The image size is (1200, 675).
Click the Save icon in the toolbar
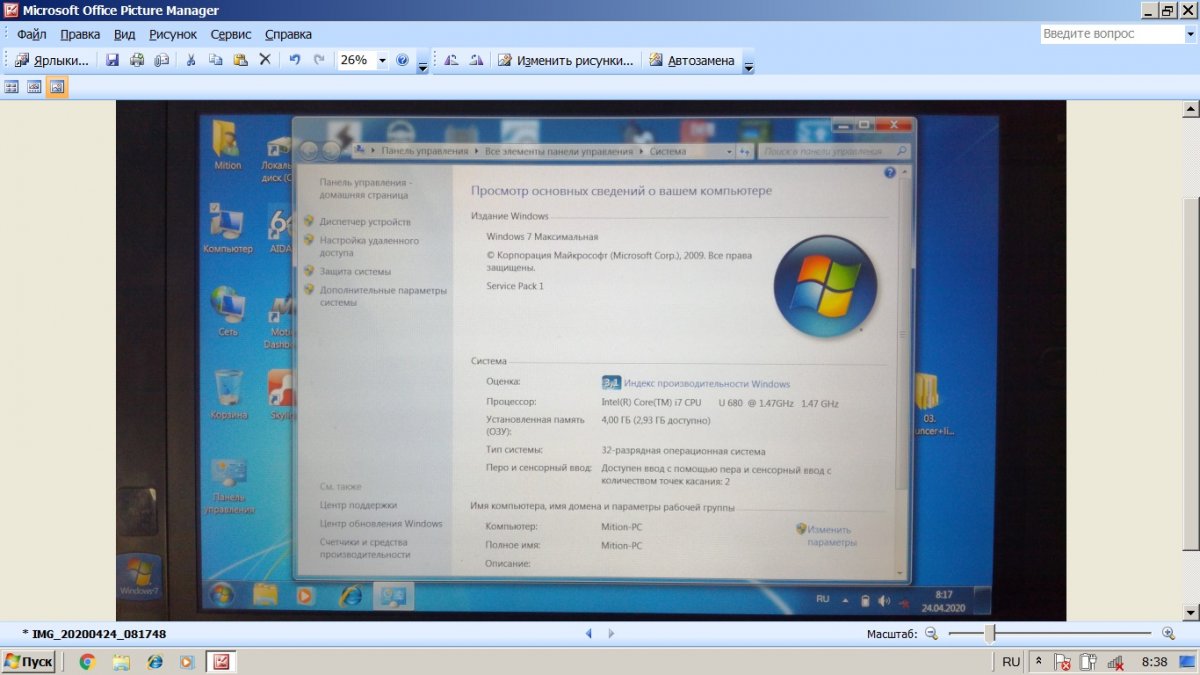click(112, 60)
